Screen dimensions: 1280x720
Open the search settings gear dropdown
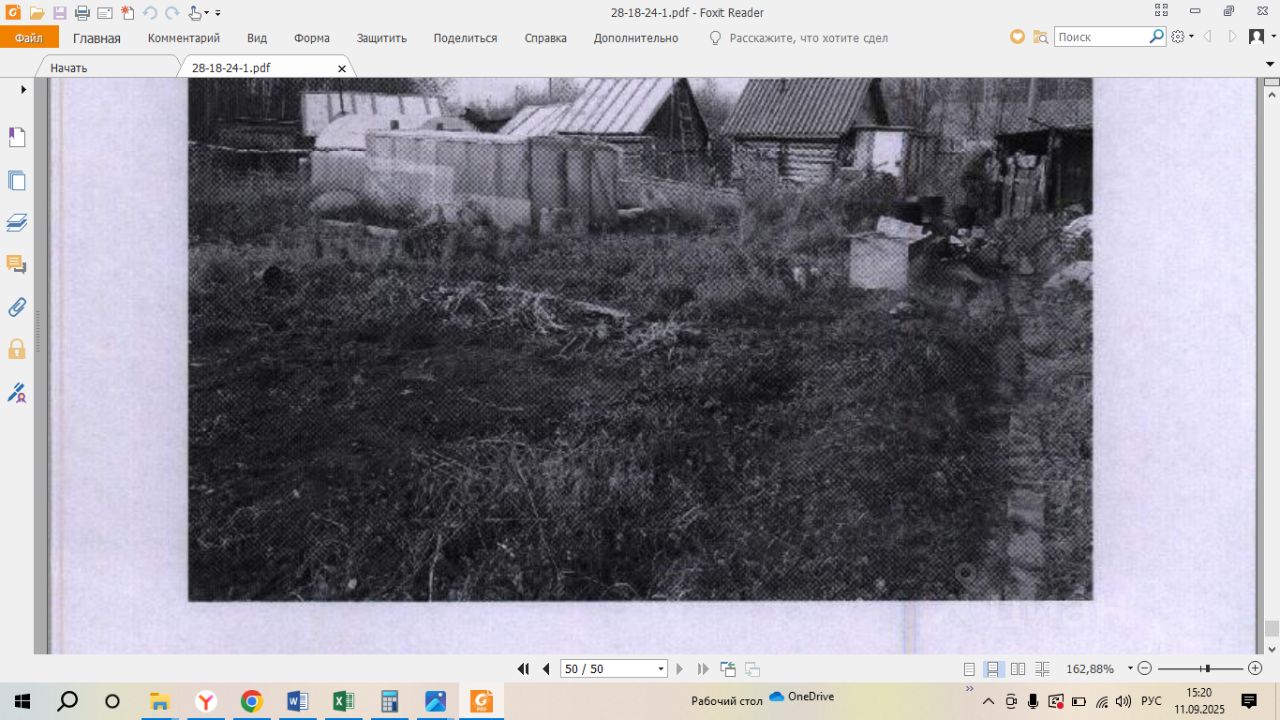click(x=1182, y=37)
